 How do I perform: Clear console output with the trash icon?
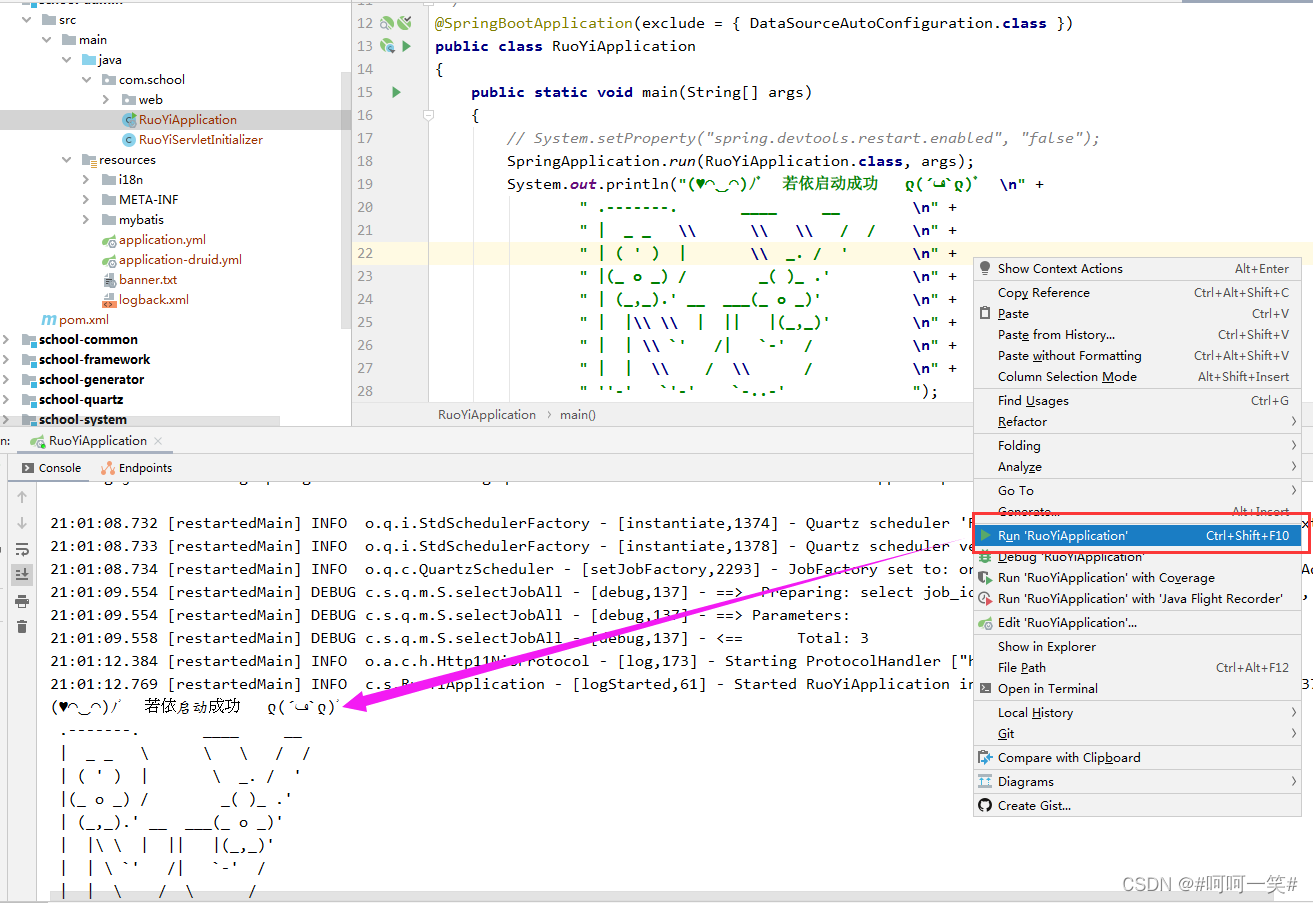(x=22, y=627)
